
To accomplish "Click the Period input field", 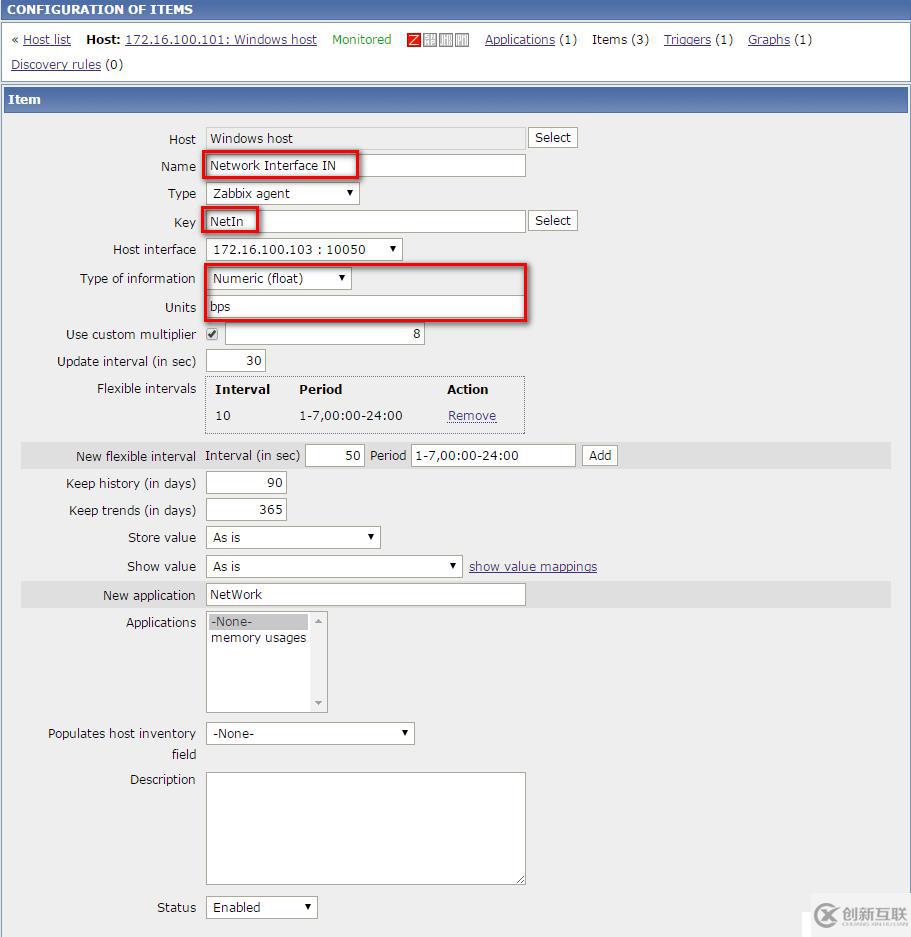I will click(x=493, y=455).
